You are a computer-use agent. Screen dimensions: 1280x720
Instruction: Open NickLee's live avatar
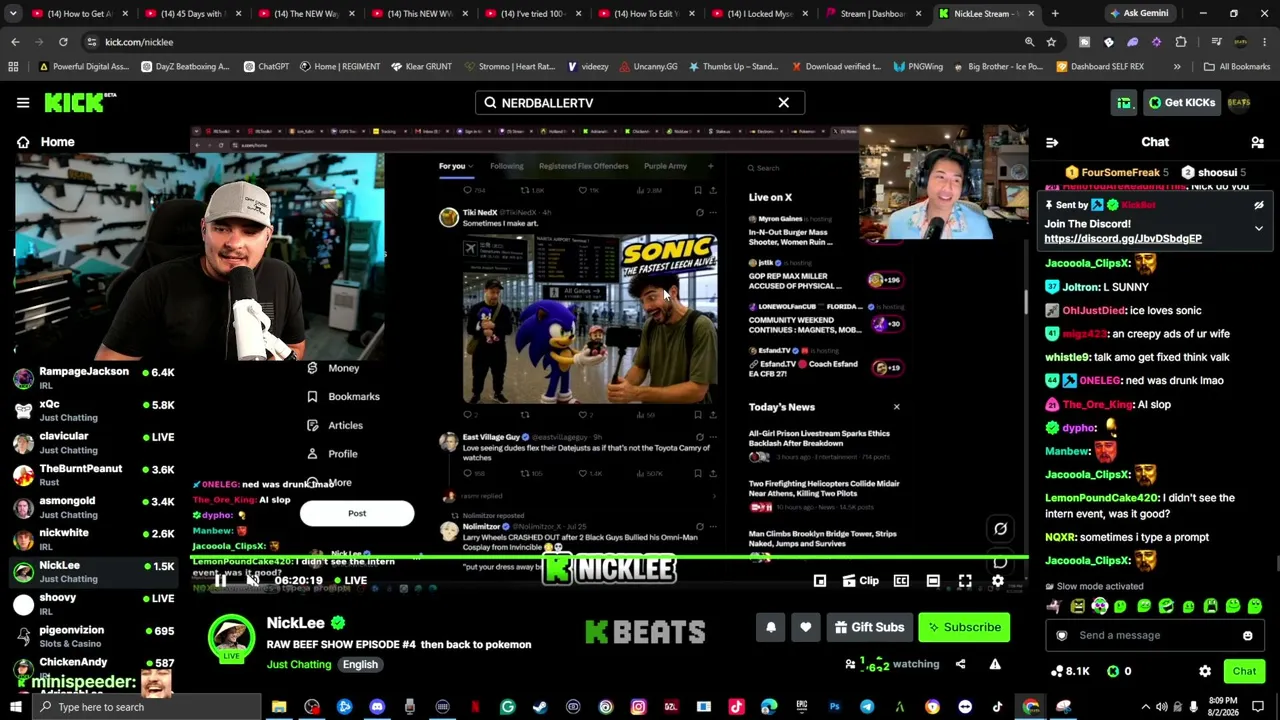point(232,638)
